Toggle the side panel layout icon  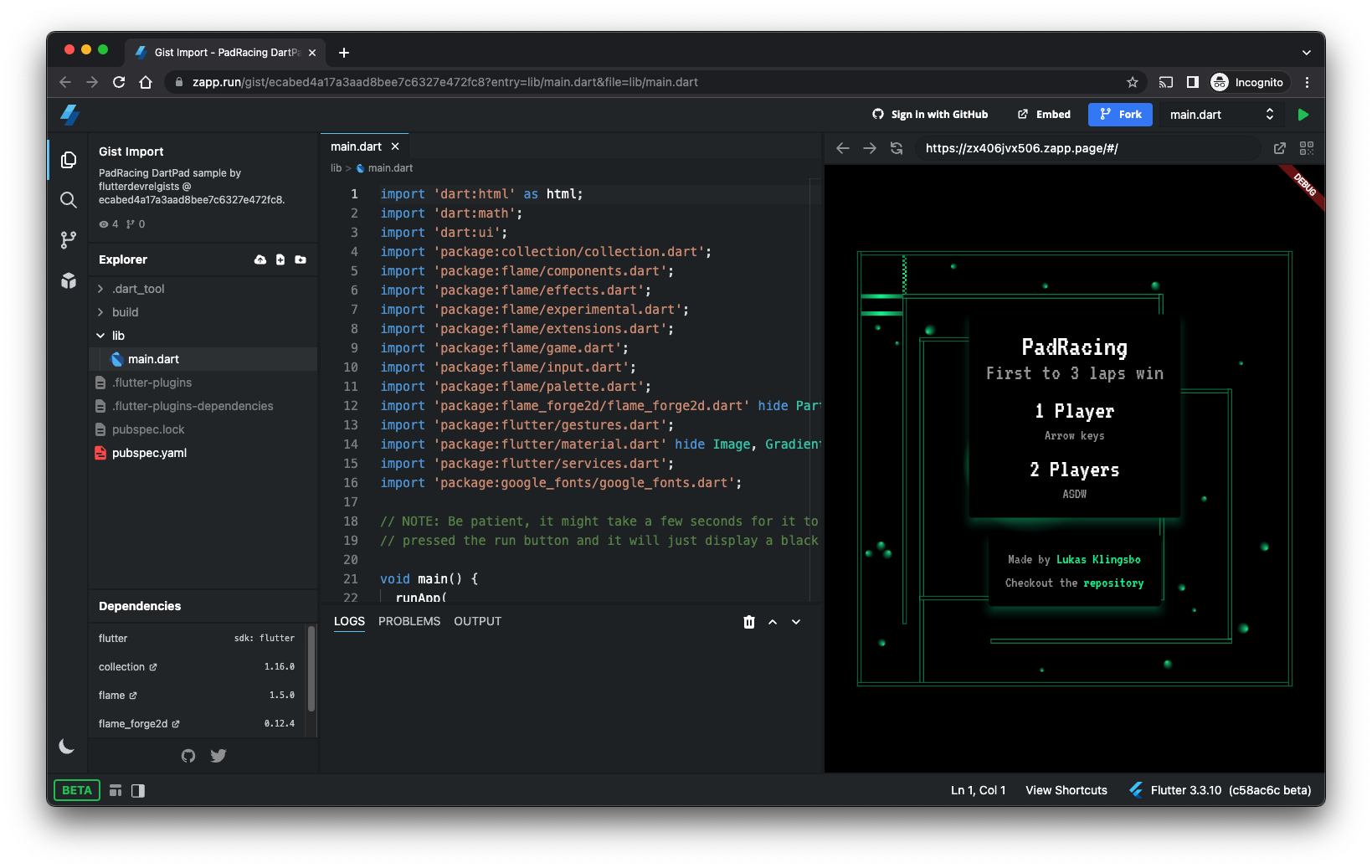point(138,790)
